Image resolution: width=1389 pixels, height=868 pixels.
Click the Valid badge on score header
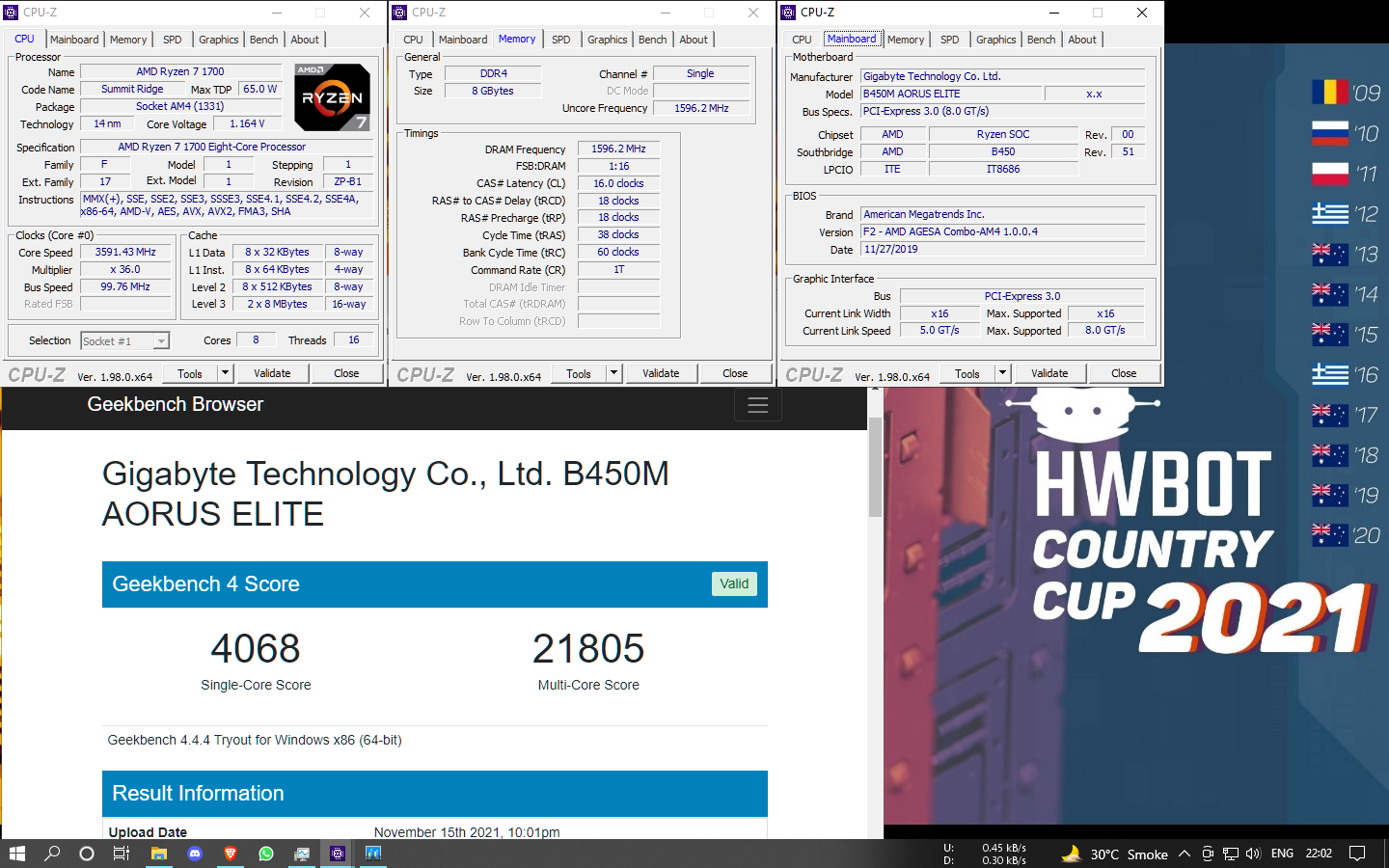734,583
